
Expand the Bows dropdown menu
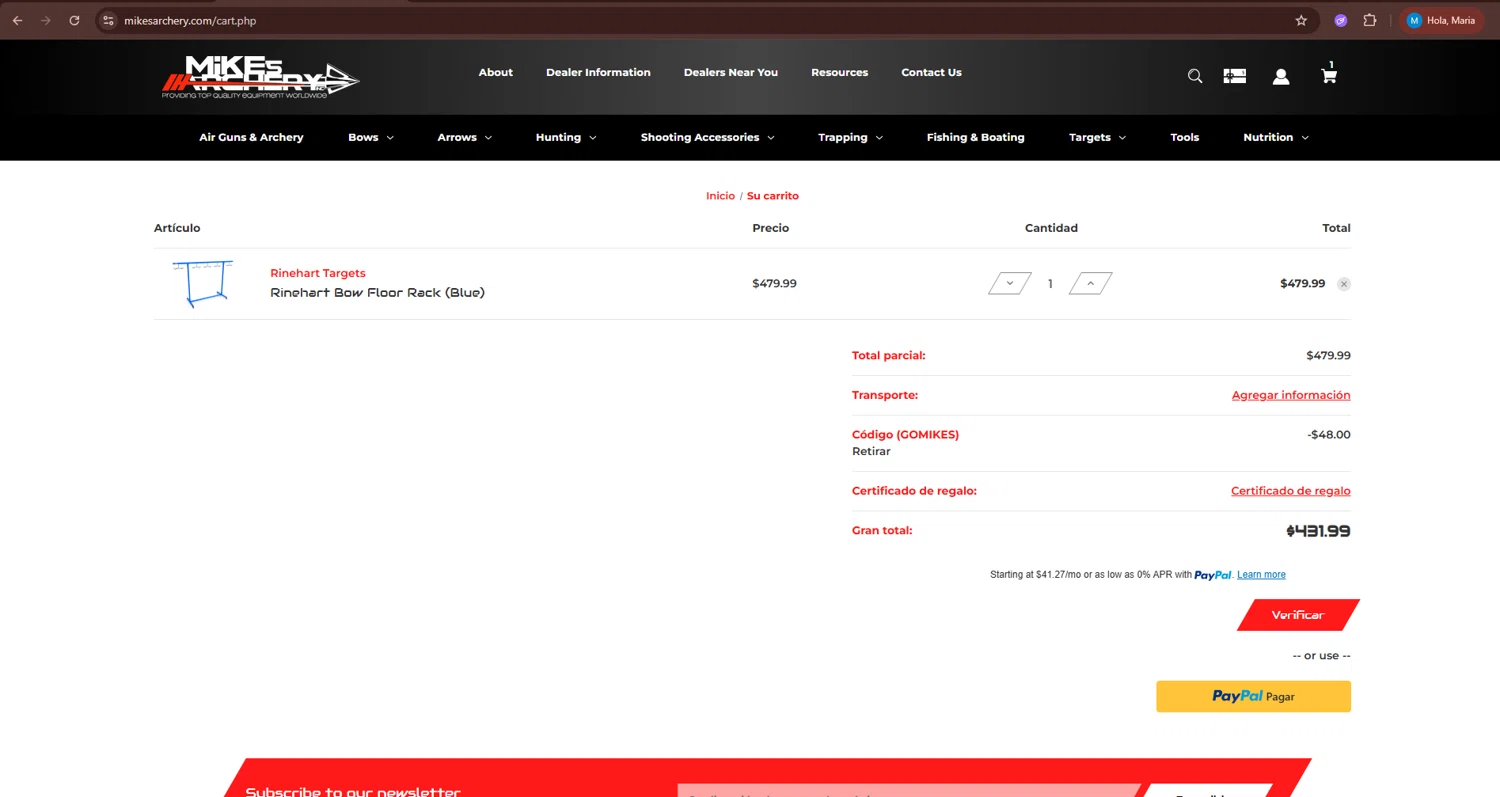point(371,137)
